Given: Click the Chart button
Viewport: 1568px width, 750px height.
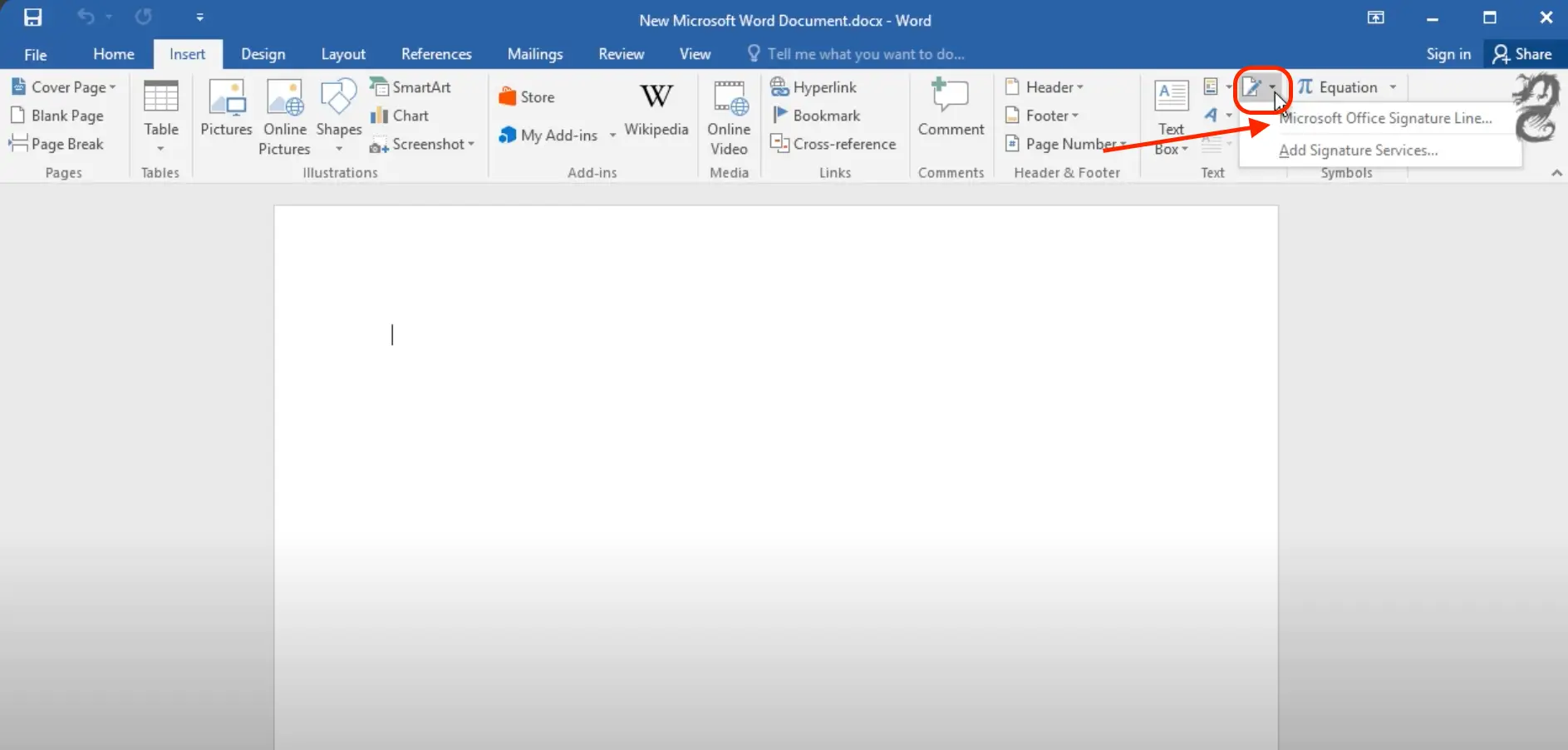Looking at the screenshot, I should click(400, 116).
